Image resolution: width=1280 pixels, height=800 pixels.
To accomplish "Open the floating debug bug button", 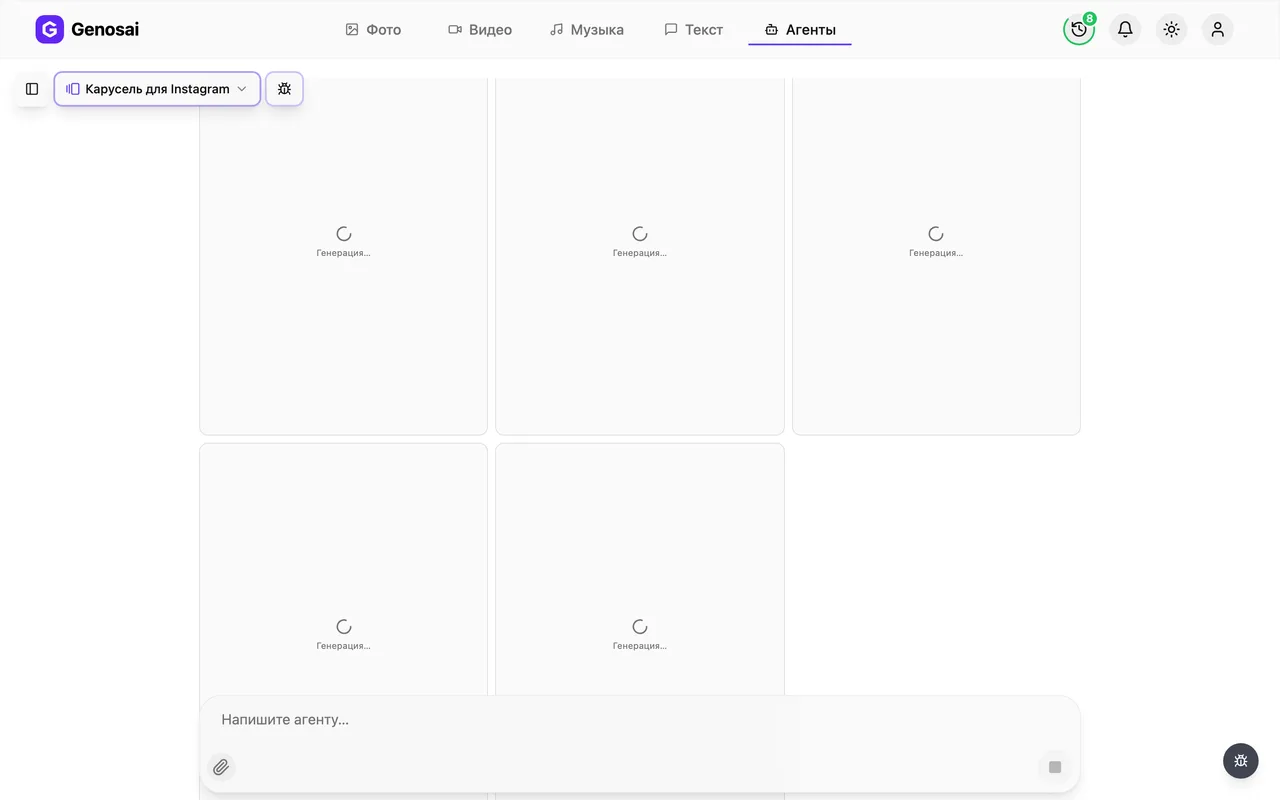I will coord(1240,761).
